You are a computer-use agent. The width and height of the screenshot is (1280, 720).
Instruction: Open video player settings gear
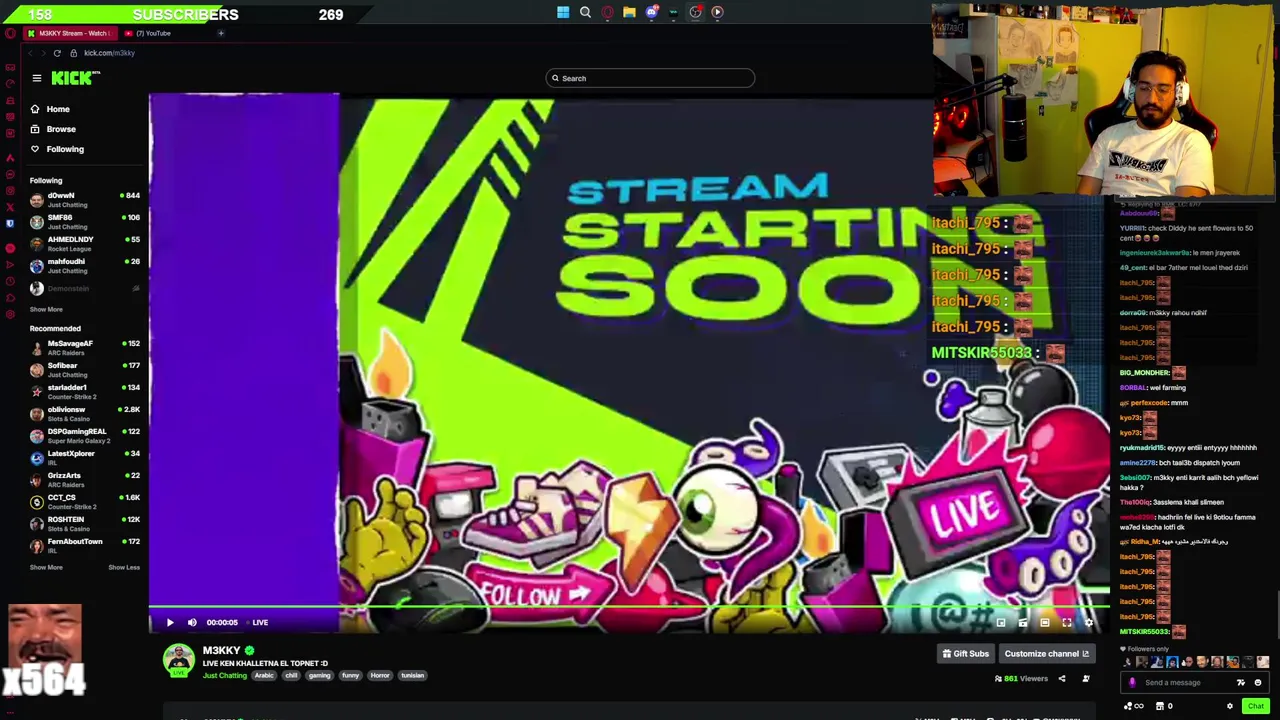(1089, 622)
